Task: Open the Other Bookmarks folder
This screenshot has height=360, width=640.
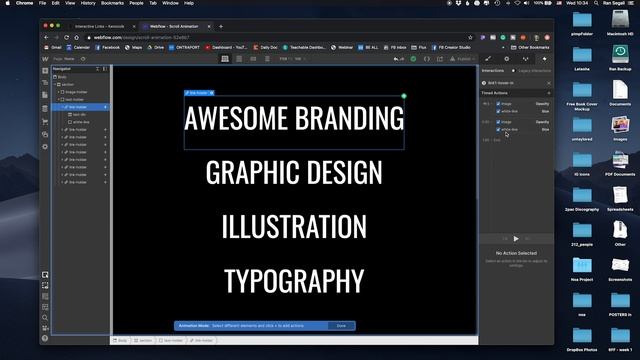Action: click(x=530, y=48)
